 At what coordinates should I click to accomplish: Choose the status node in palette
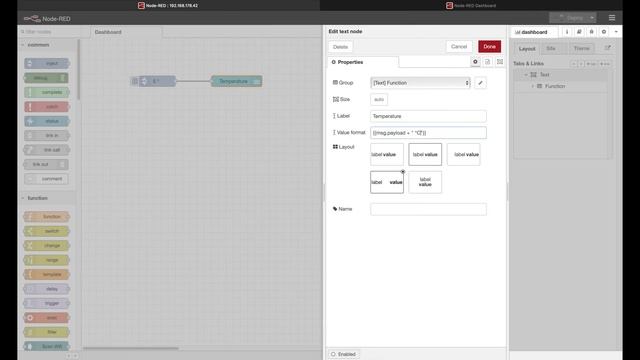click(47, 121)
